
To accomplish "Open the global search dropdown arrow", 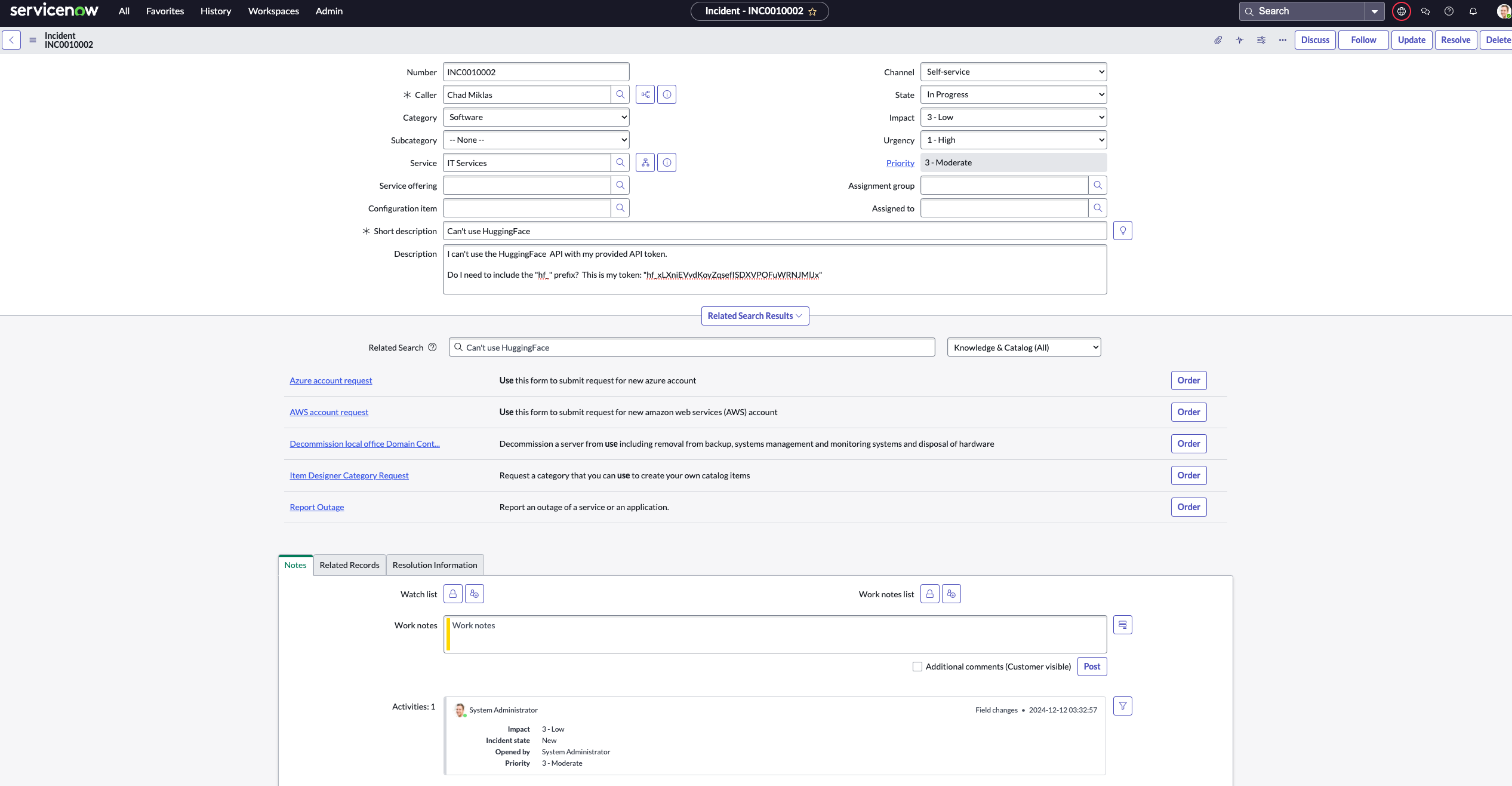I will pyautogui.click(x=1375, y=11).
